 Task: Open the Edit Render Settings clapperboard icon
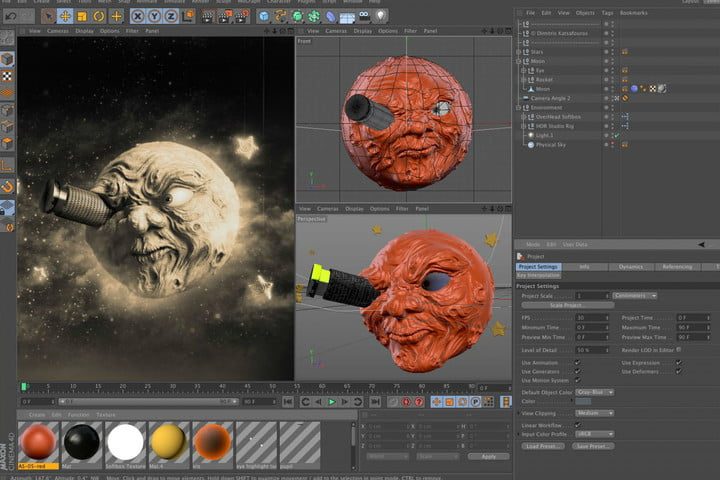pyautogui.click(x=242, y=17)
